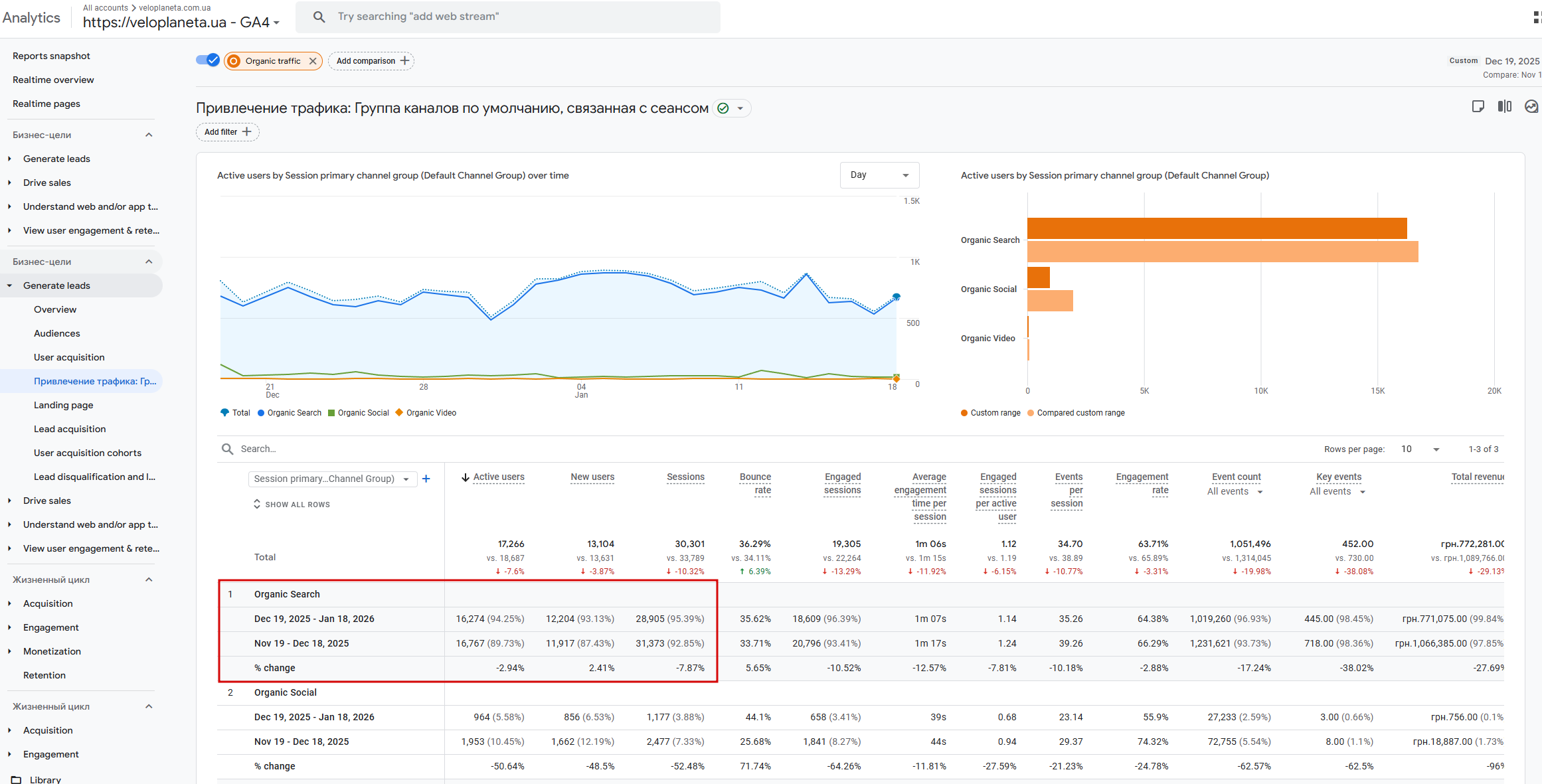Click the table search magnifier icon
This screenshot has width=1542, height=784.
(x=227, y=449)
